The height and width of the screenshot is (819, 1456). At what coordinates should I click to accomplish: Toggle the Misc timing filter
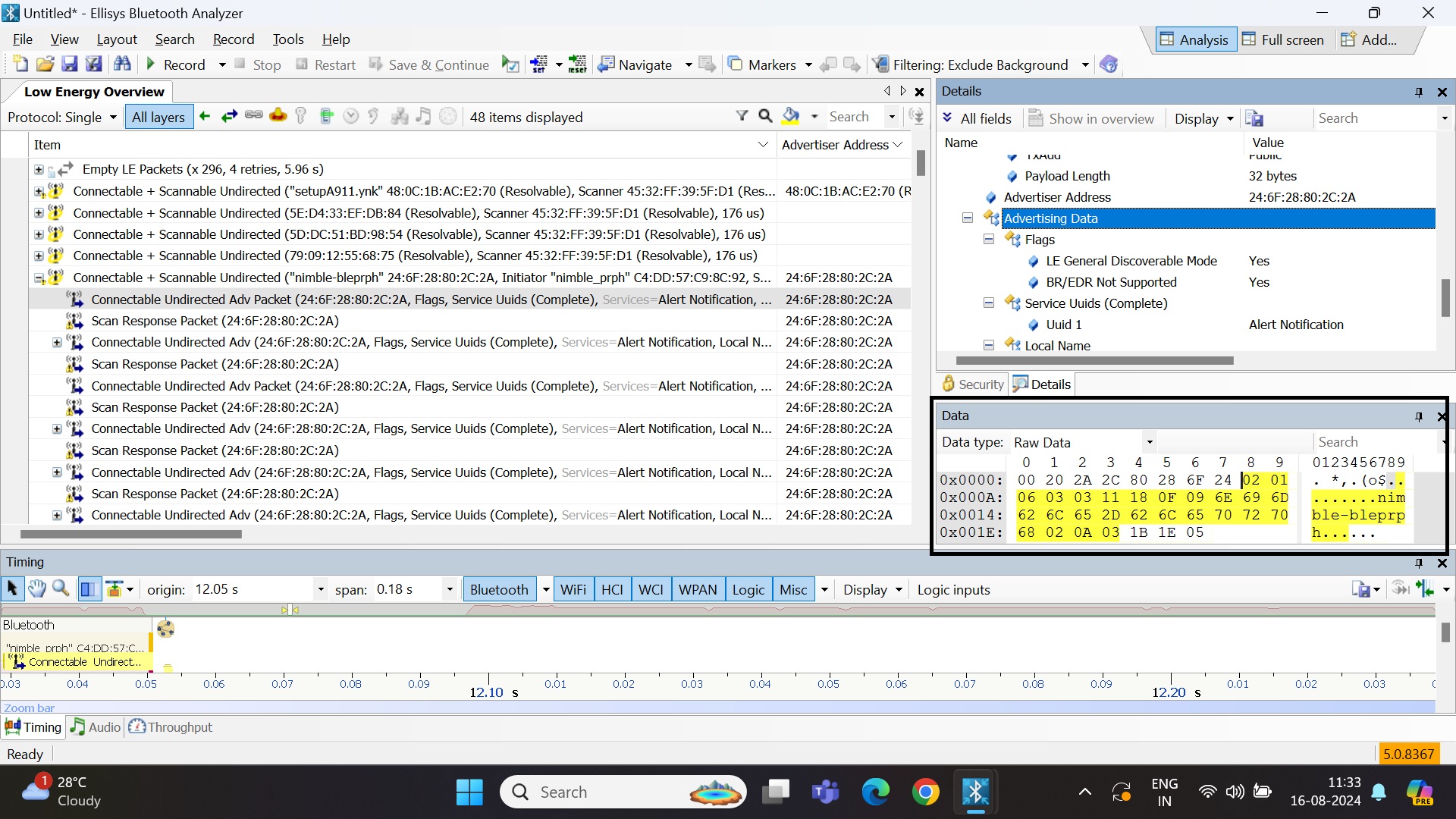pos(793,589)
